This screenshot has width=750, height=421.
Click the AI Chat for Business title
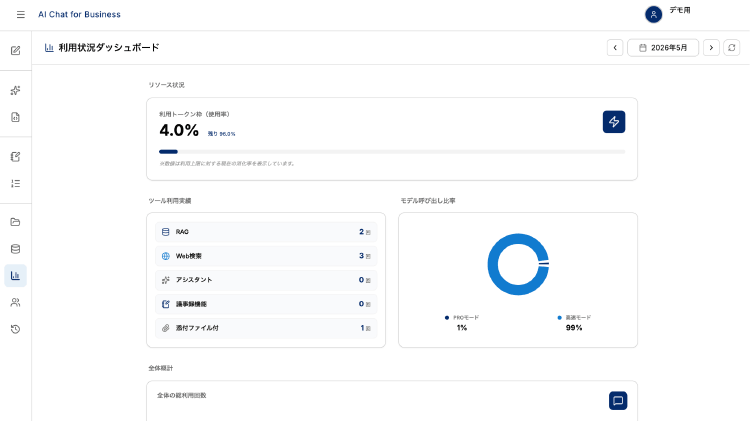79,14
